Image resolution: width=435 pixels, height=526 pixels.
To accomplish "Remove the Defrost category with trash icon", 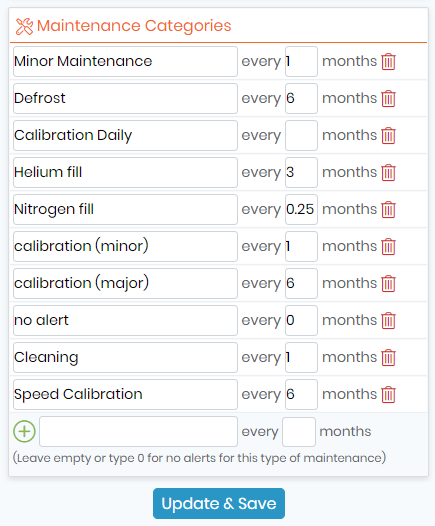I will pos(388,99).
